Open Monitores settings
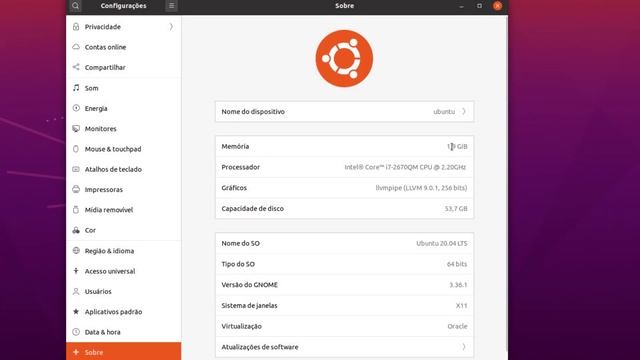The width and height of the screenshot is (640, 360). (x=124, y=129)
